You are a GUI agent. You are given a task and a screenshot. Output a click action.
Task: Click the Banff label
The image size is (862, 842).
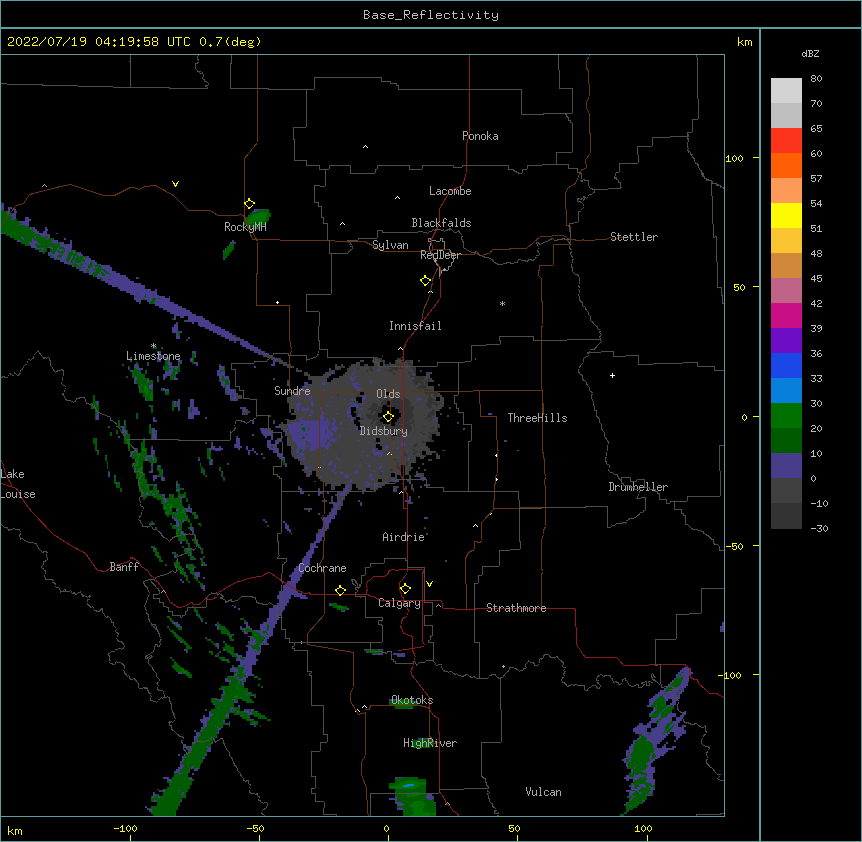tap(124, 567)
